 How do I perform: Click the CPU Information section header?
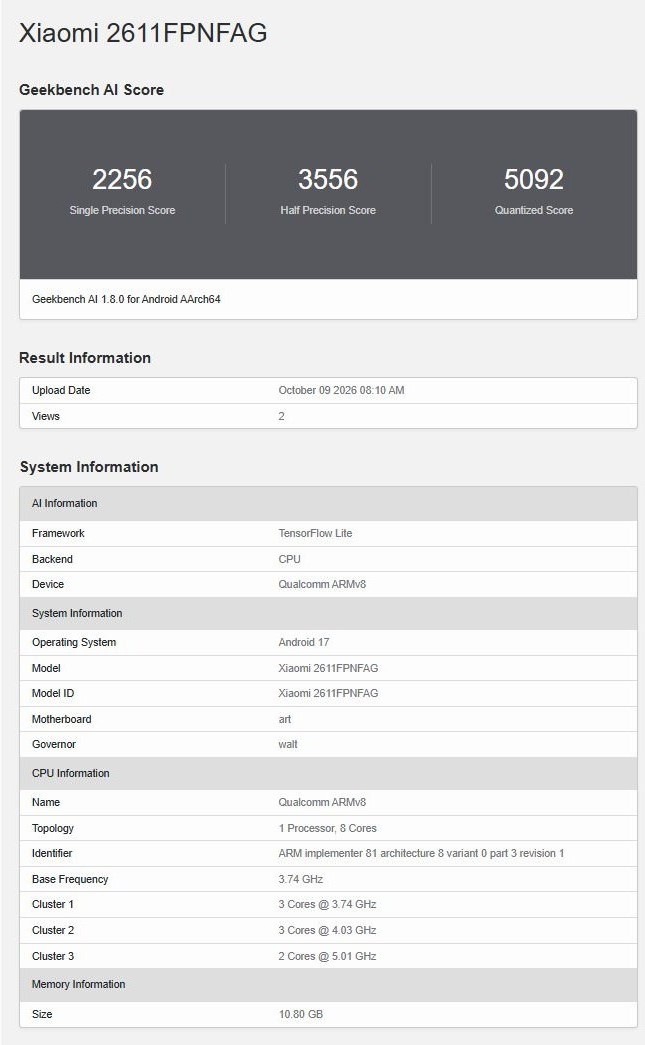point(328,773)
